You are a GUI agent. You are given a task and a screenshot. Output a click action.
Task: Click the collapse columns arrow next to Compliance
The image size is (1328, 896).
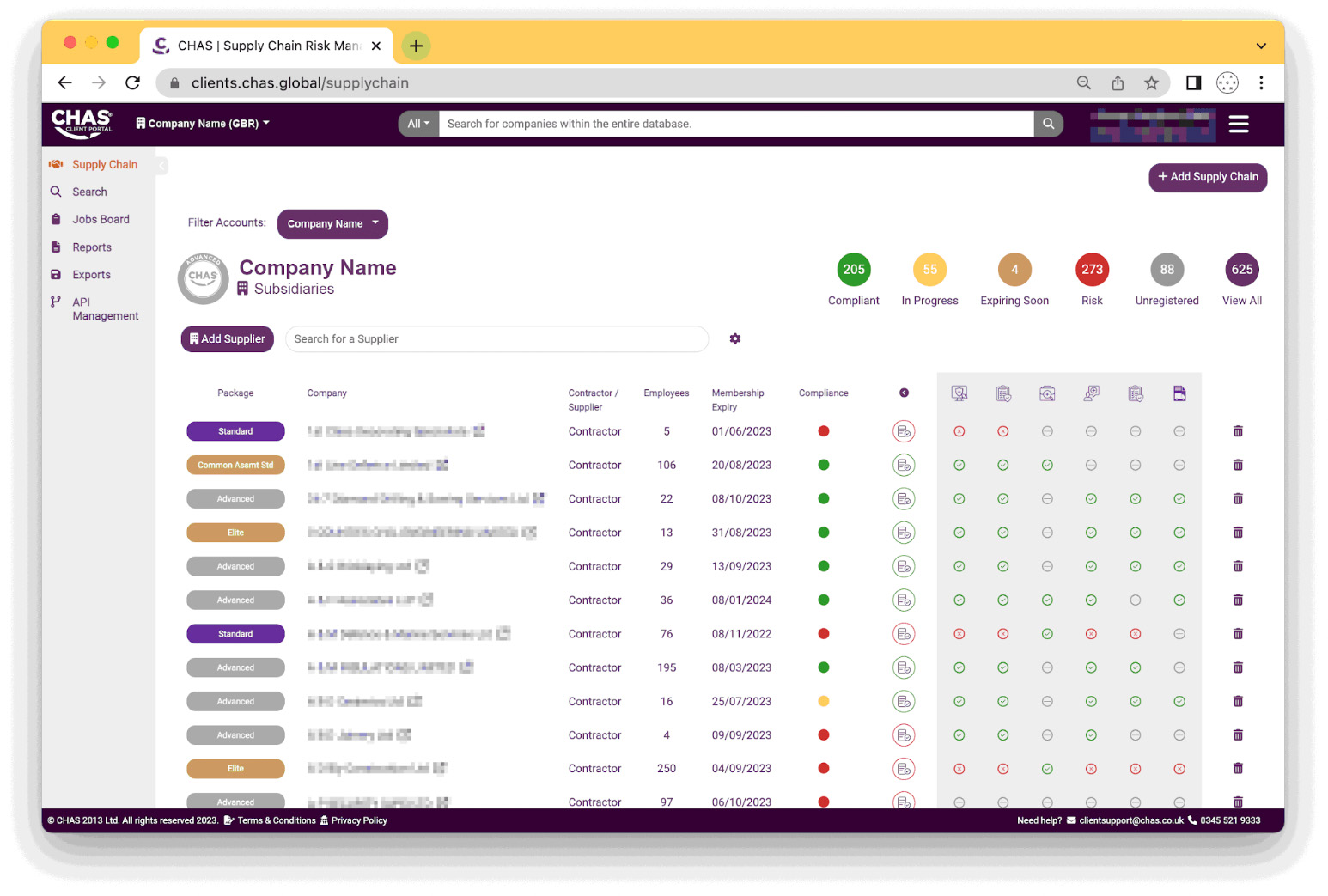click(x=904, y=393)
